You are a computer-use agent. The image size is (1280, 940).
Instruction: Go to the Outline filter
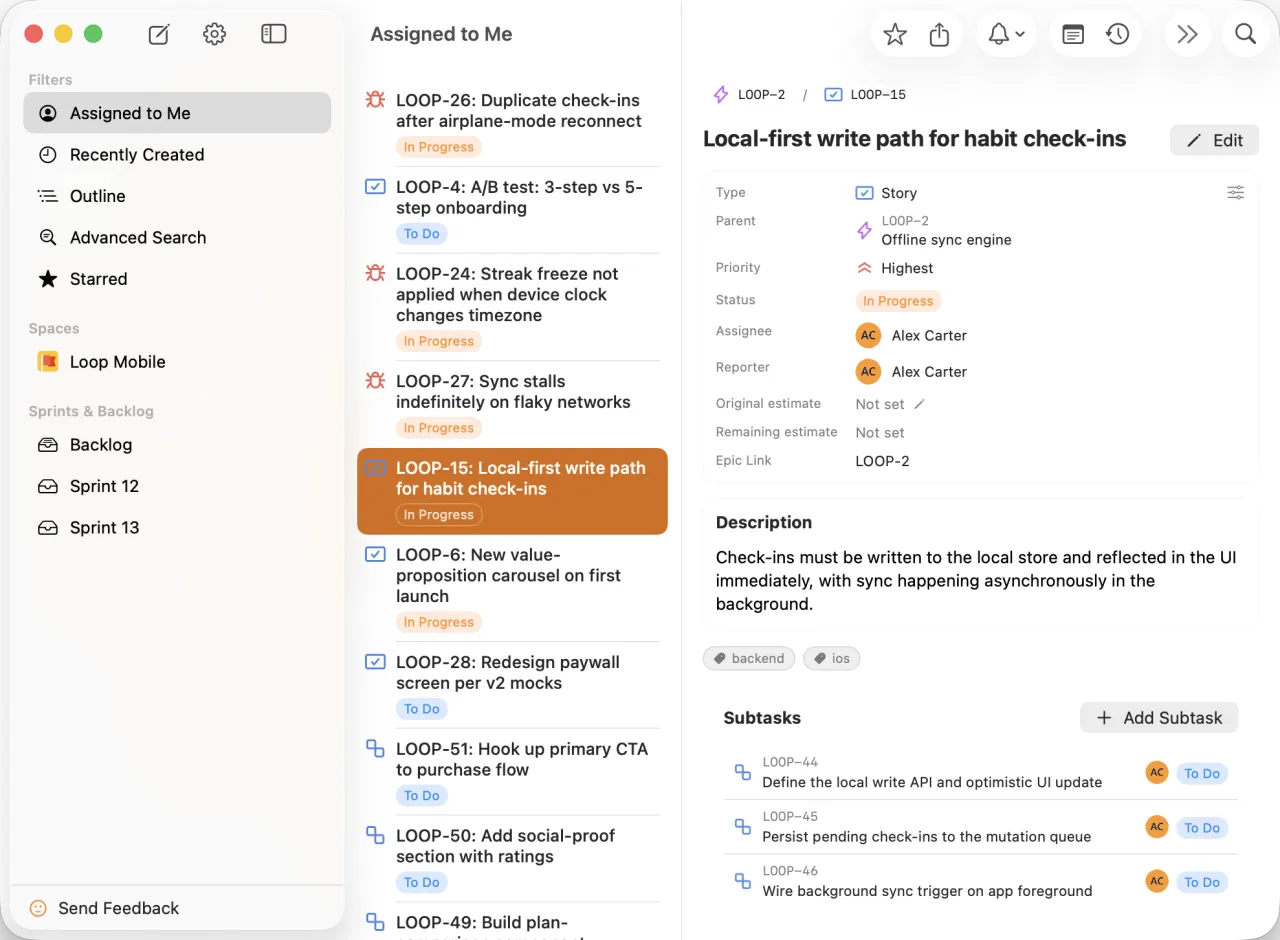pyautogui.click(x=177, y=196)
